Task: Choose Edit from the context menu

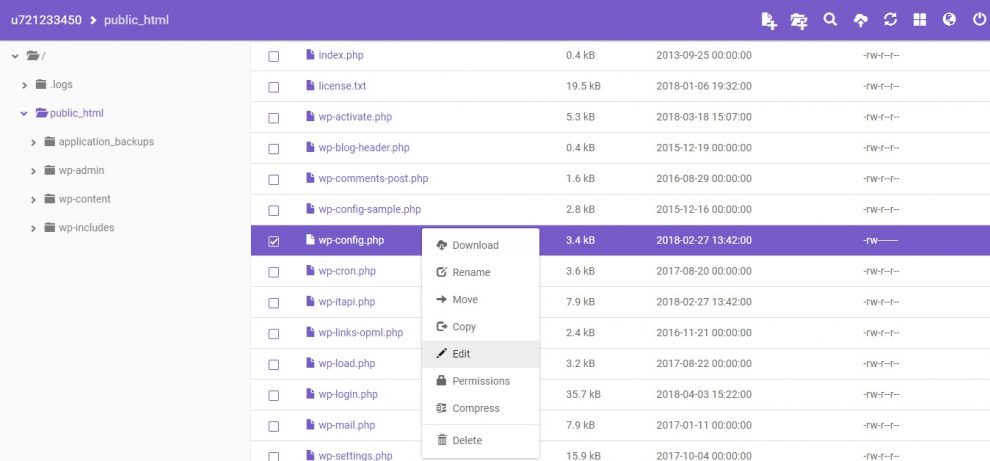Action: click(460, 354)
